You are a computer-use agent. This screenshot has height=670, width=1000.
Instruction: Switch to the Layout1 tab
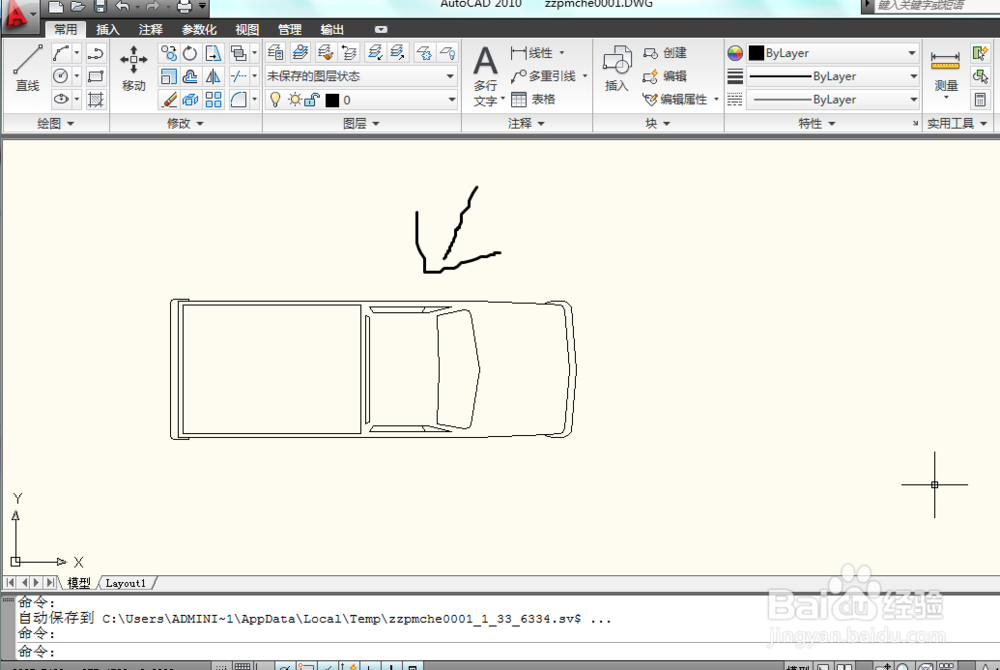click(126, 583)
